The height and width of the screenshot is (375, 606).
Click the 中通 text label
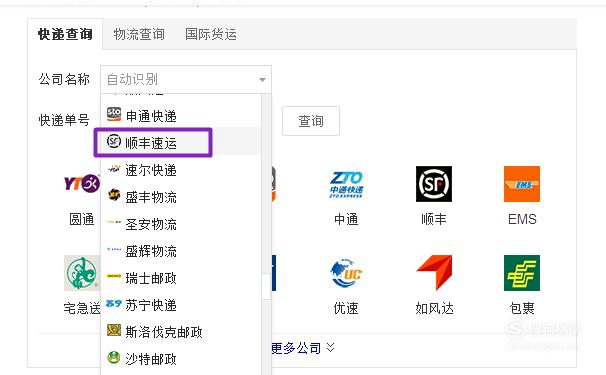tap(346, 220)
